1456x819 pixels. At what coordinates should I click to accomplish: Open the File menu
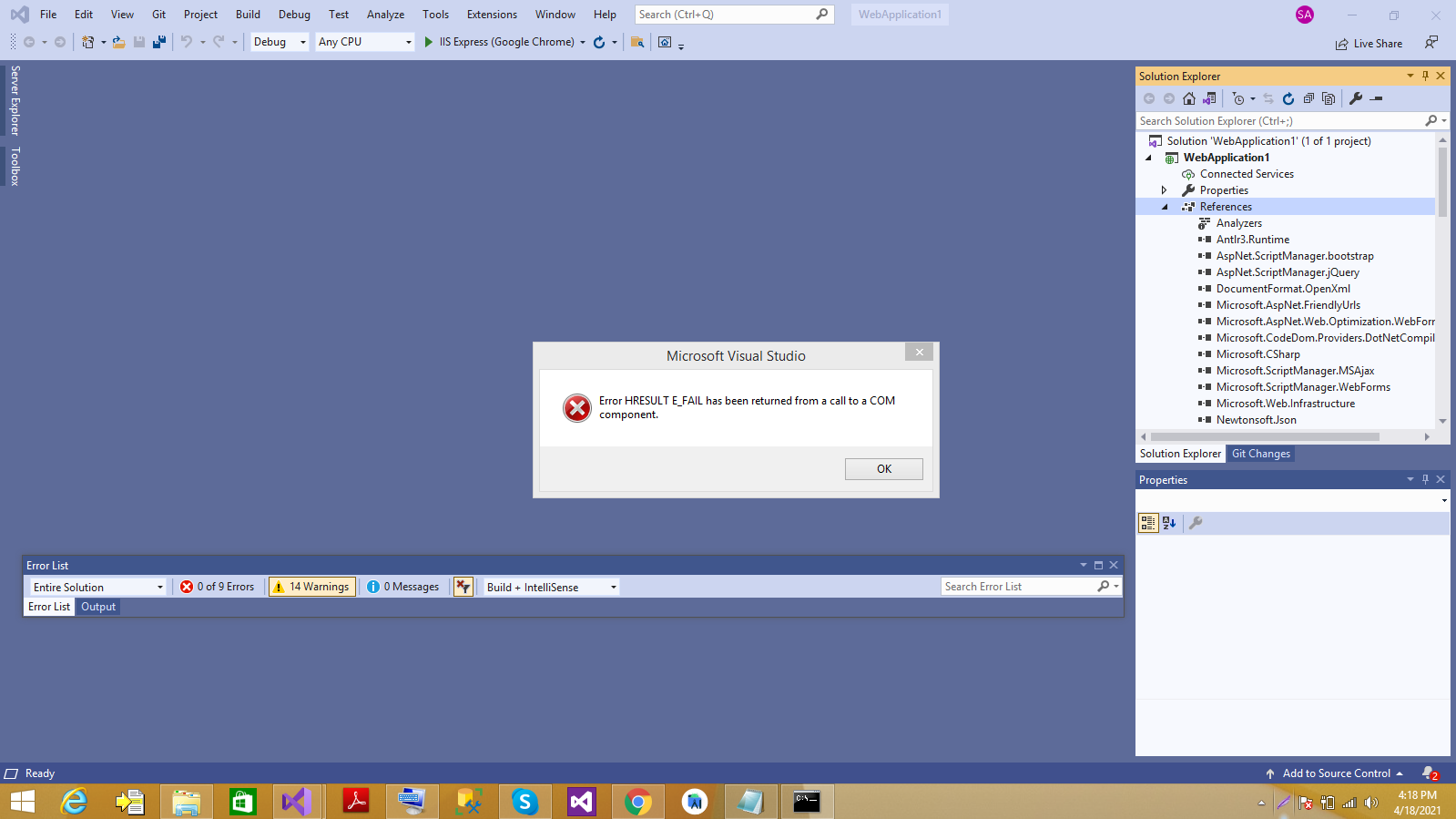point(48,15)
